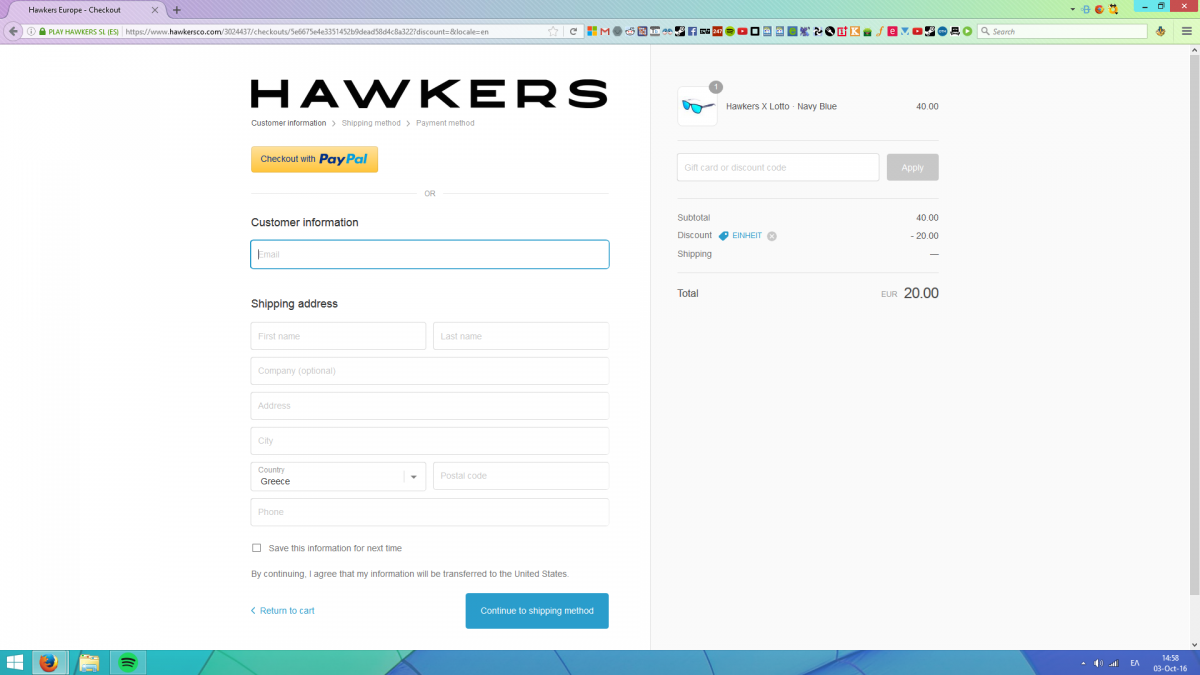The image size is (1200, 675).
Task: Show hidden system tray icons
Action: click(x=1084, y=663)
